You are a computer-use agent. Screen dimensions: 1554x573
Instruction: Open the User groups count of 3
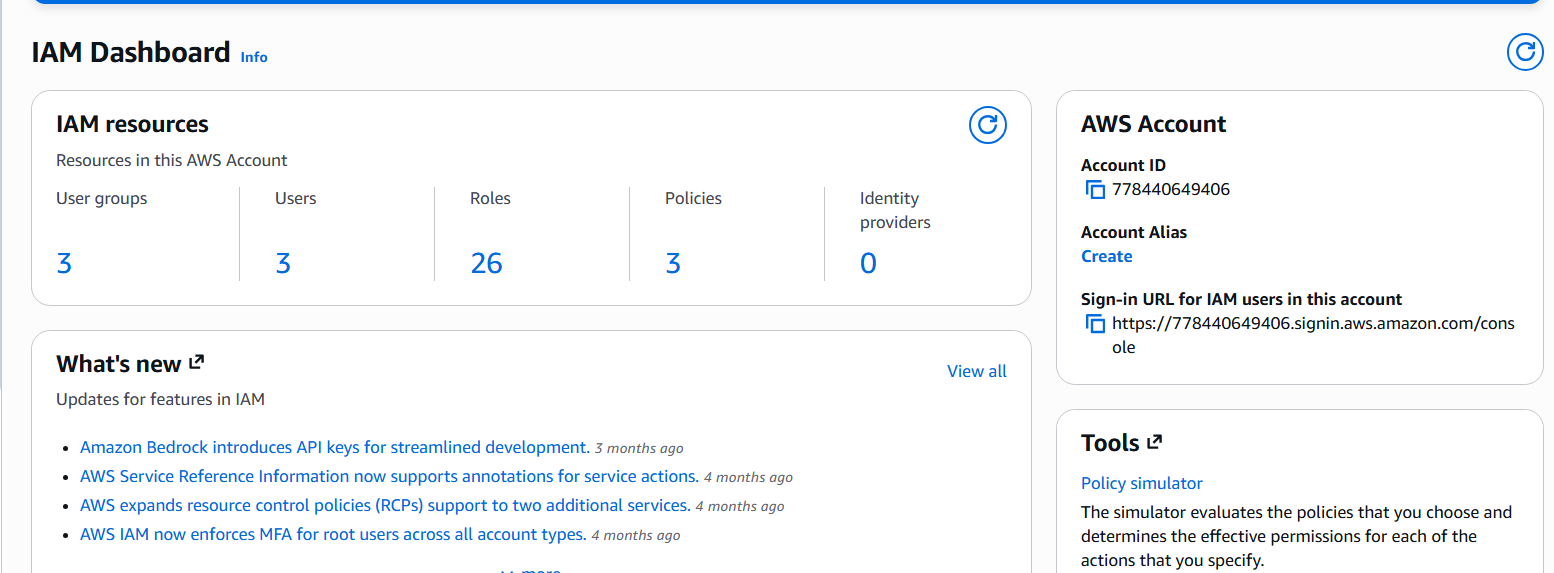(64, 263)
